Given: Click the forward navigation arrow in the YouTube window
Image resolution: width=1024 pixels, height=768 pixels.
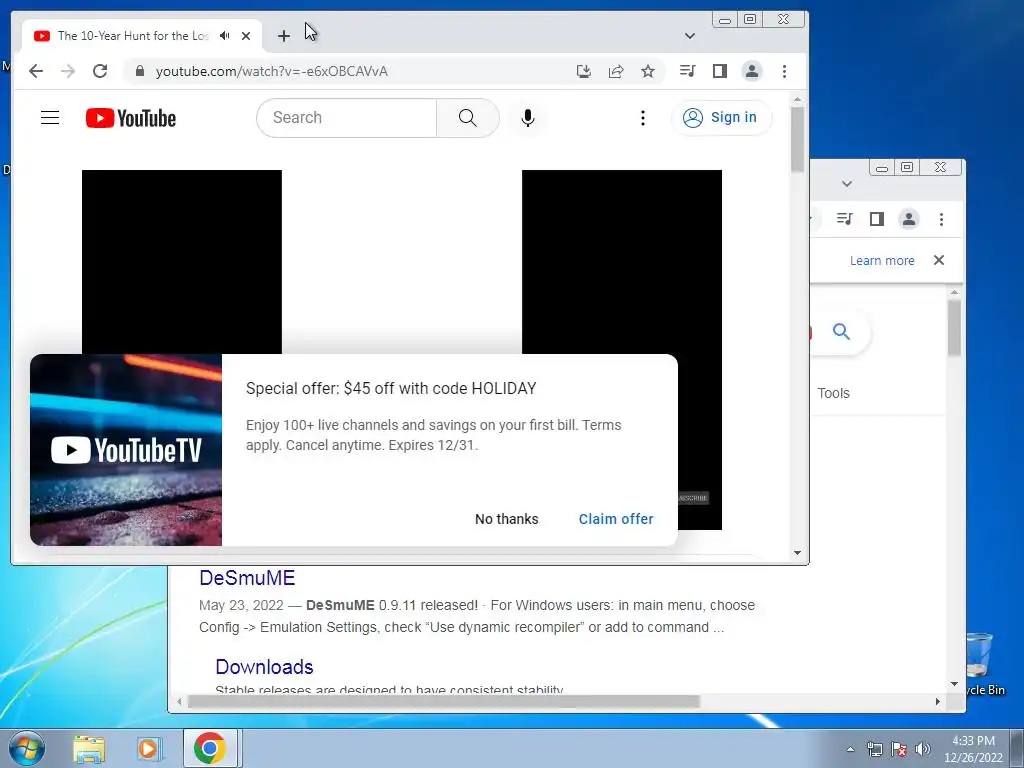Looking at the screenshot, I should coord(68,71).
